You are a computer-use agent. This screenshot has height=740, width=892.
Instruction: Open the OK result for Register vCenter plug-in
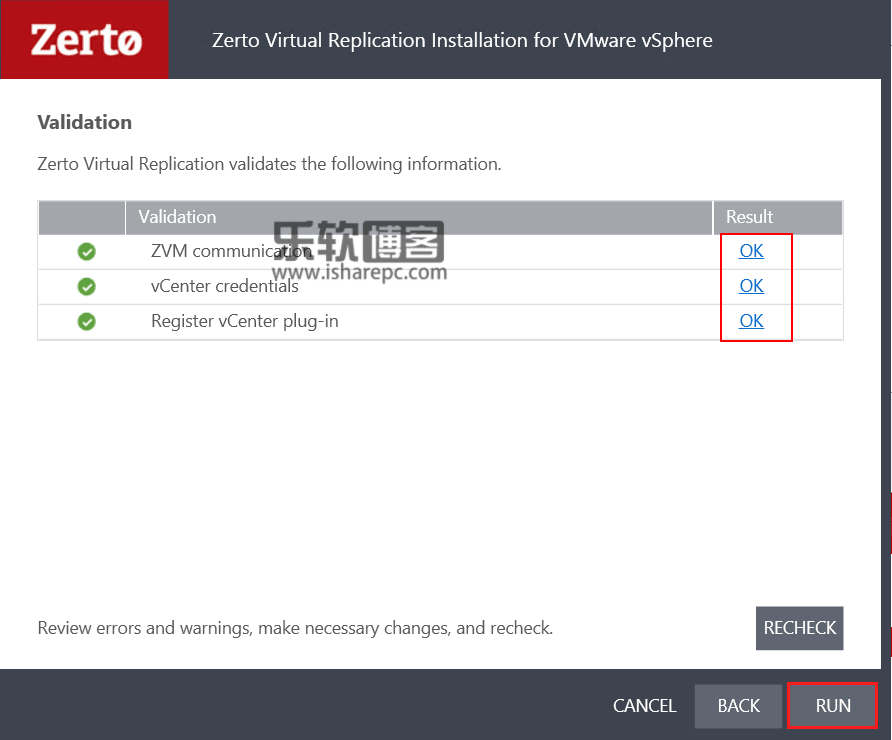click(x=751, y=321)
